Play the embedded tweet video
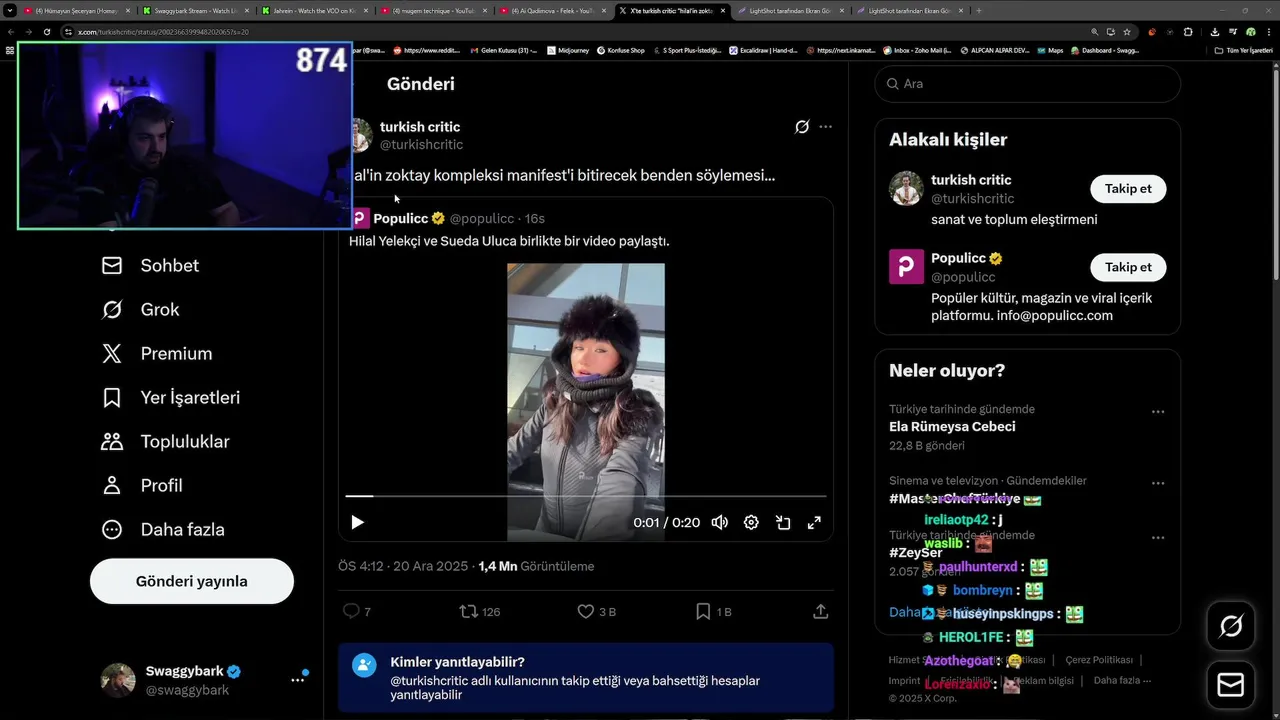 [x=357, y=522]
